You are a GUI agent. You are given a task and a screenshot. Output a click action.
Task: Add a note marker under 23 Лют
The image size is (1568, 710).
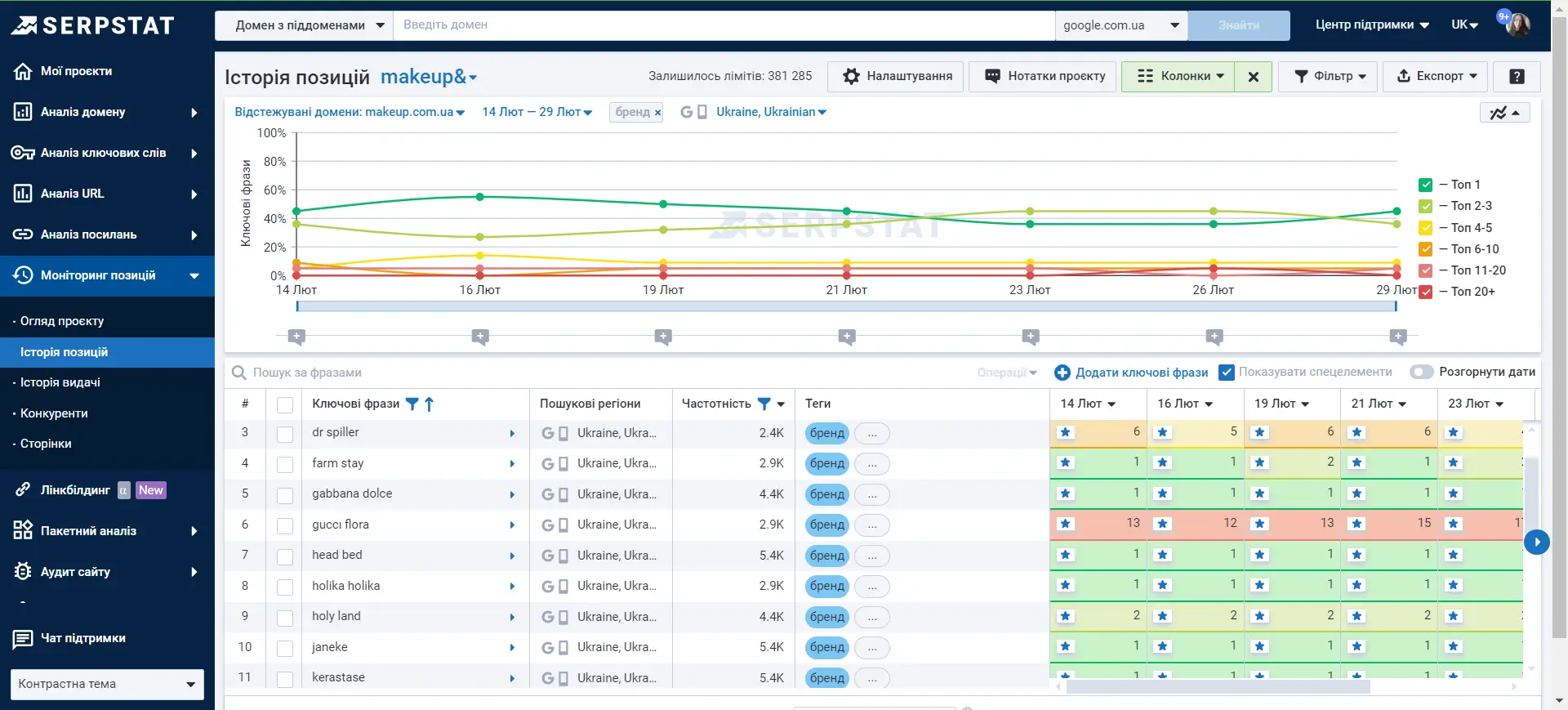(x=1031, y=337)
